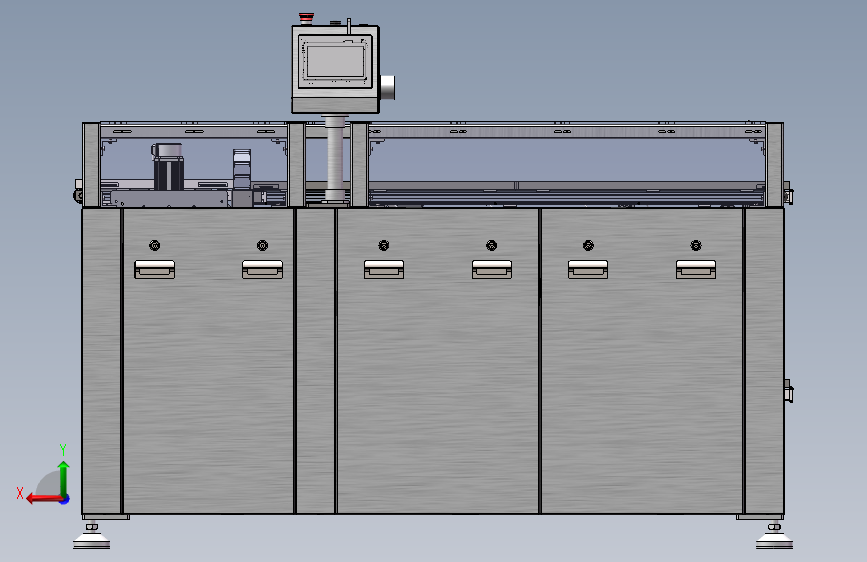Select the narrow panel between left and center doors

coord(315,361)
